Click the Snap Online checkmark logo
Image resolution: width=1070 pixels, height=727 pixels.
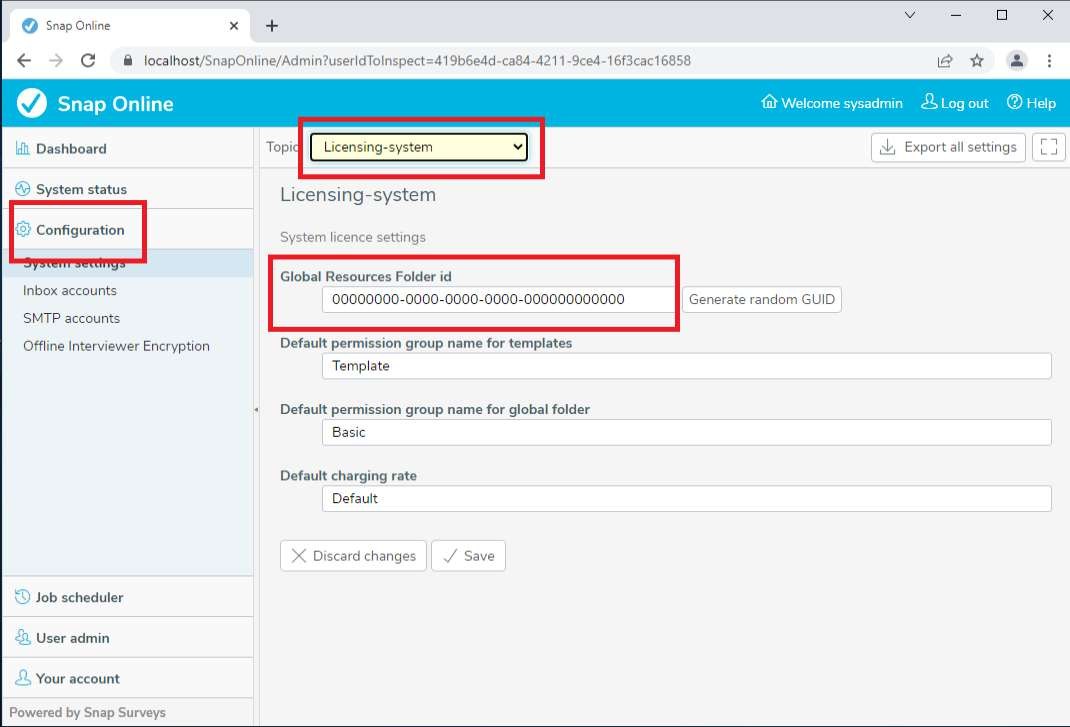coord(32,103)
